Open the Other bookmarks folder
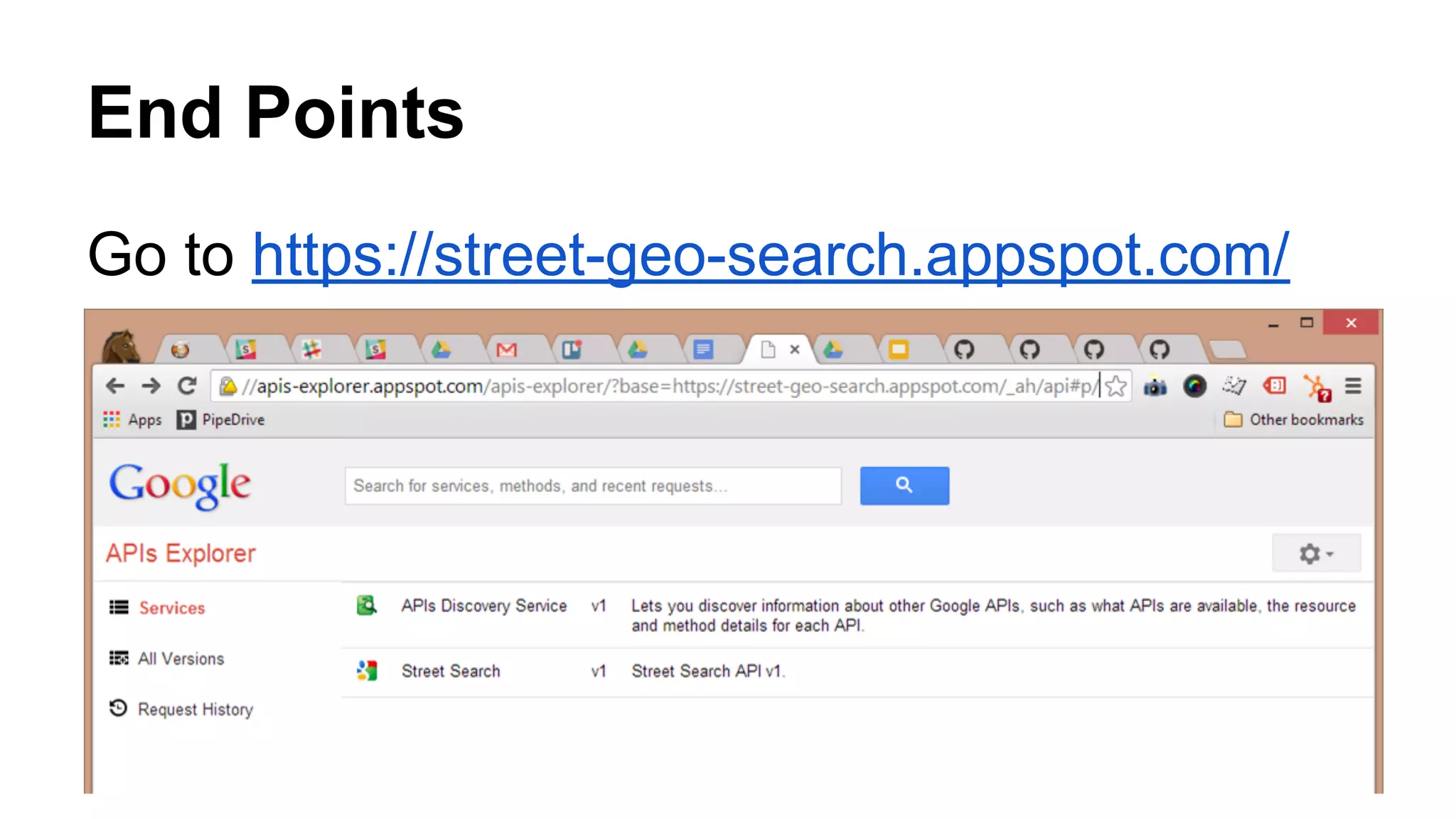 click(x=1294, y=420)
